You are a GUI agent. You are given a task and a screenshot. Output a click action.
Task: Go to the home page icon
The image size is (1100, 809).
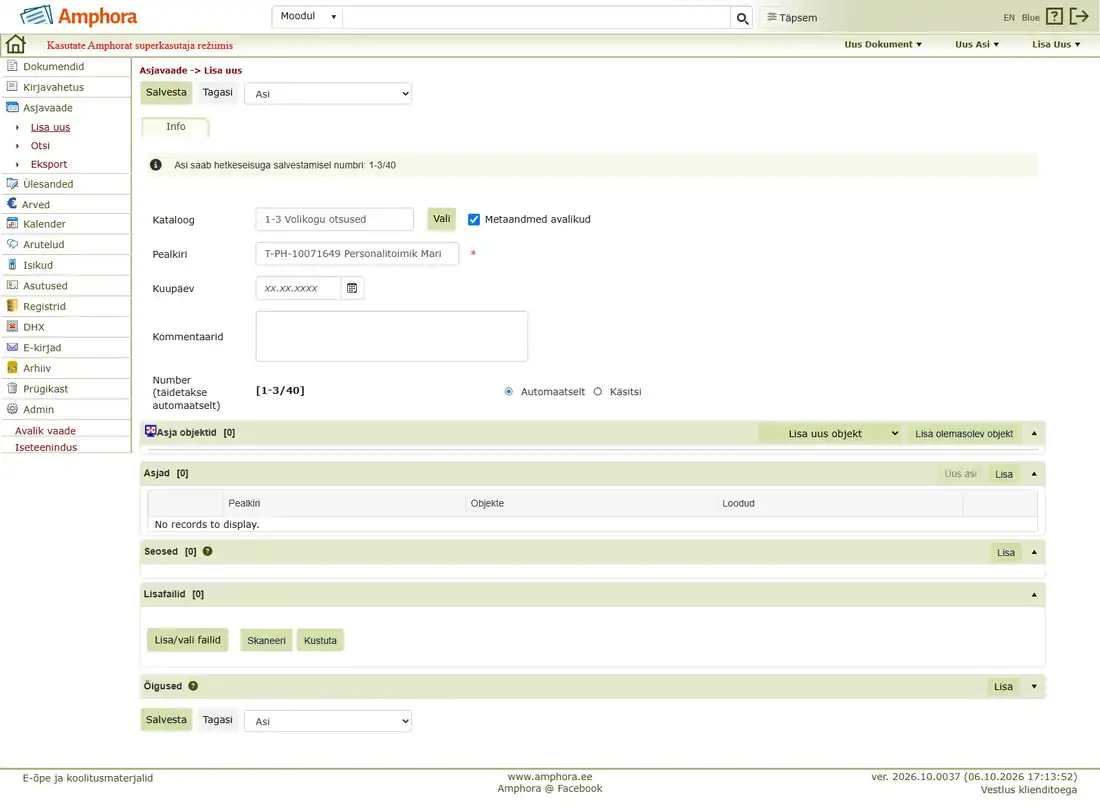click(x=15, y=44)
